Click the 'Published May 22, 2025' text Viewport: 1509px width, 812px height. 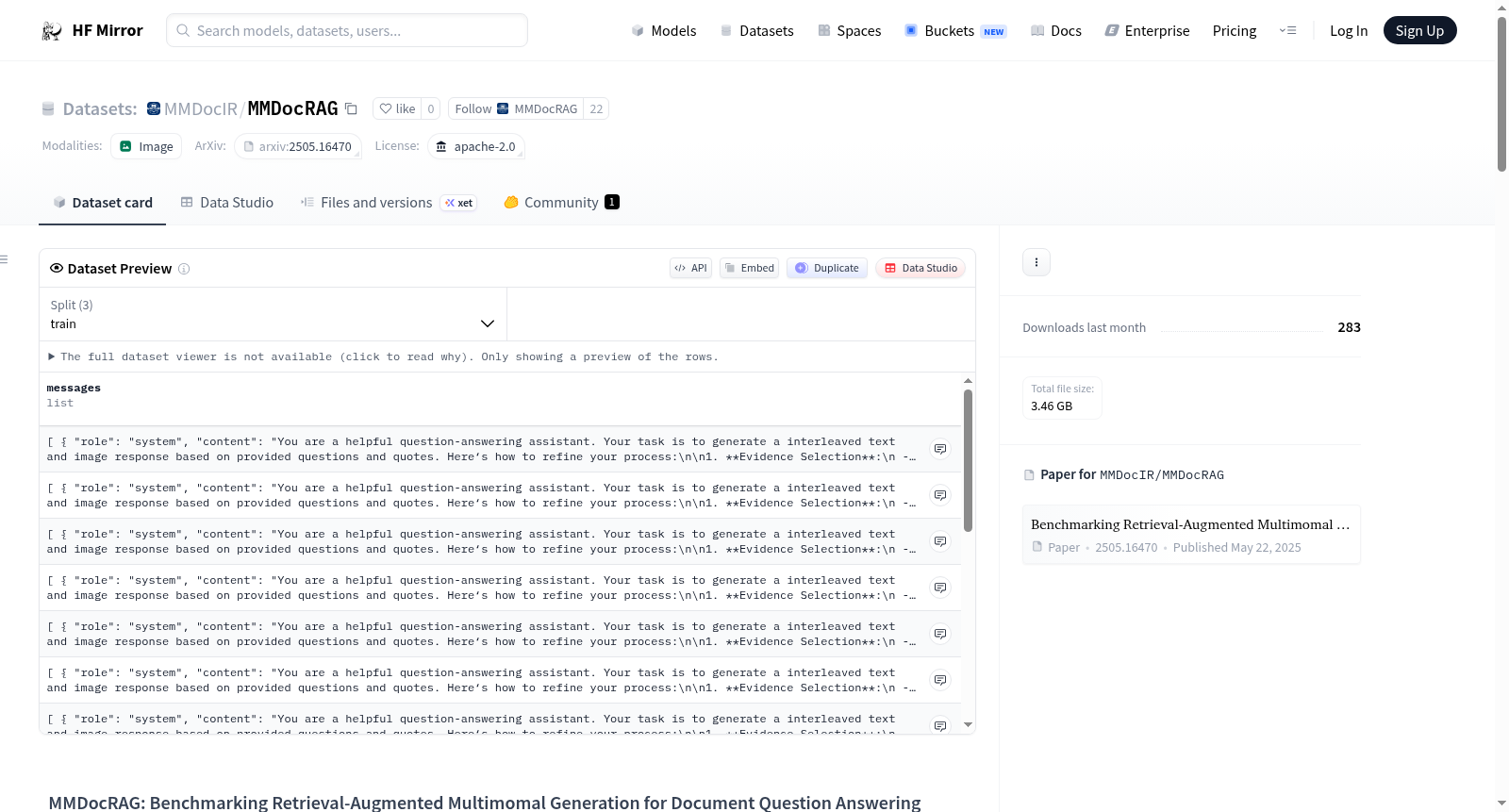coord(1237,547)
